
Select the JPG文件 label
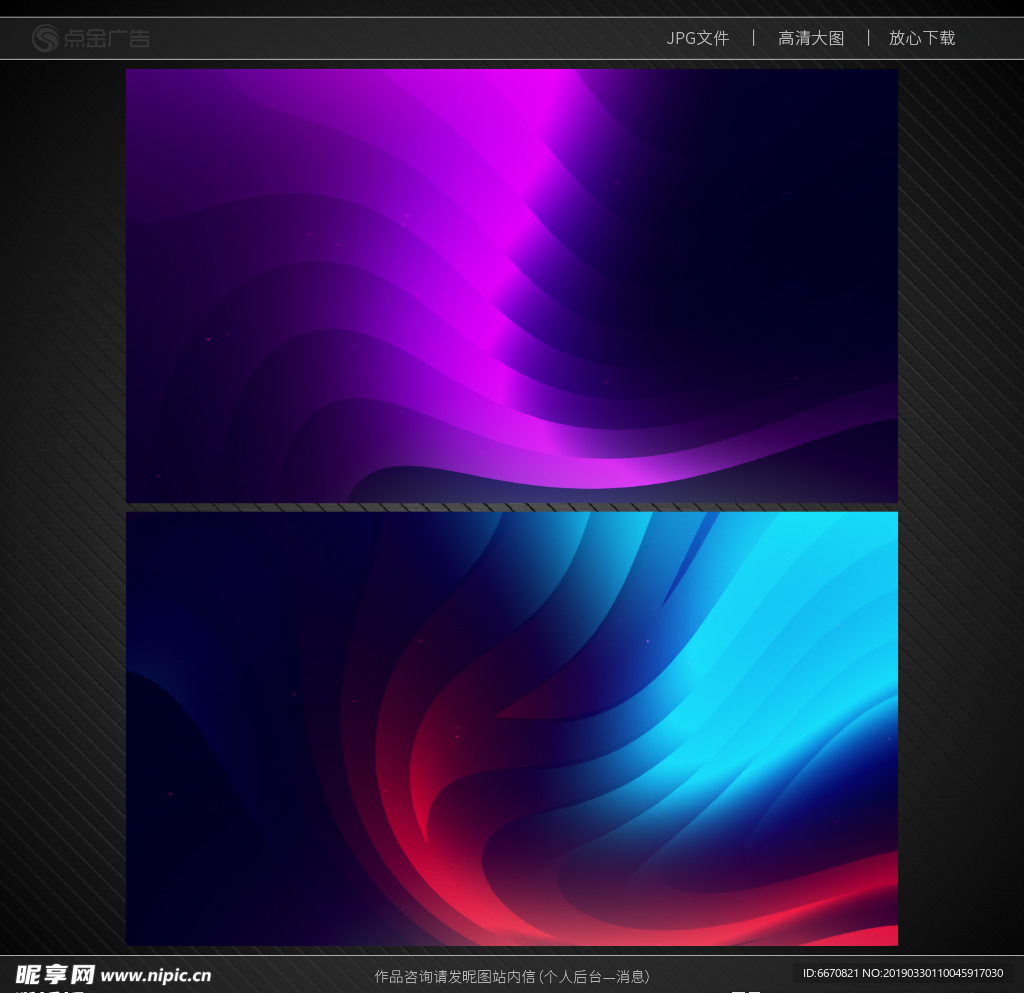[698, 38]
